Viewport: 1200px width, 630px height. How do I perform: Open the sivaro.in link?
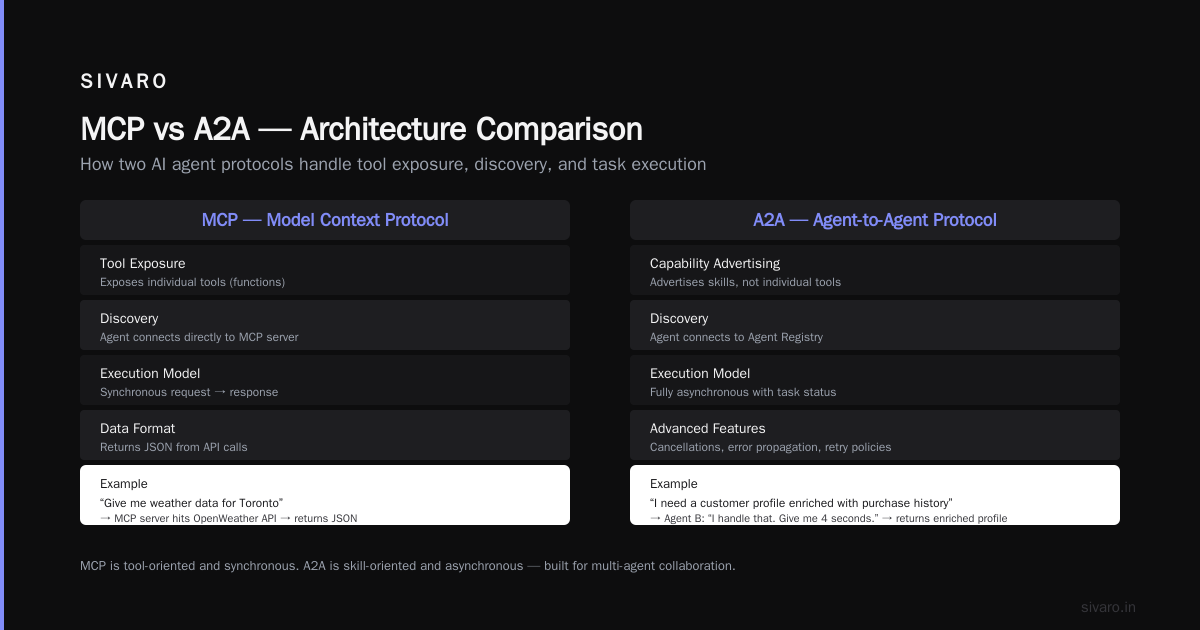coord(1108,607)
